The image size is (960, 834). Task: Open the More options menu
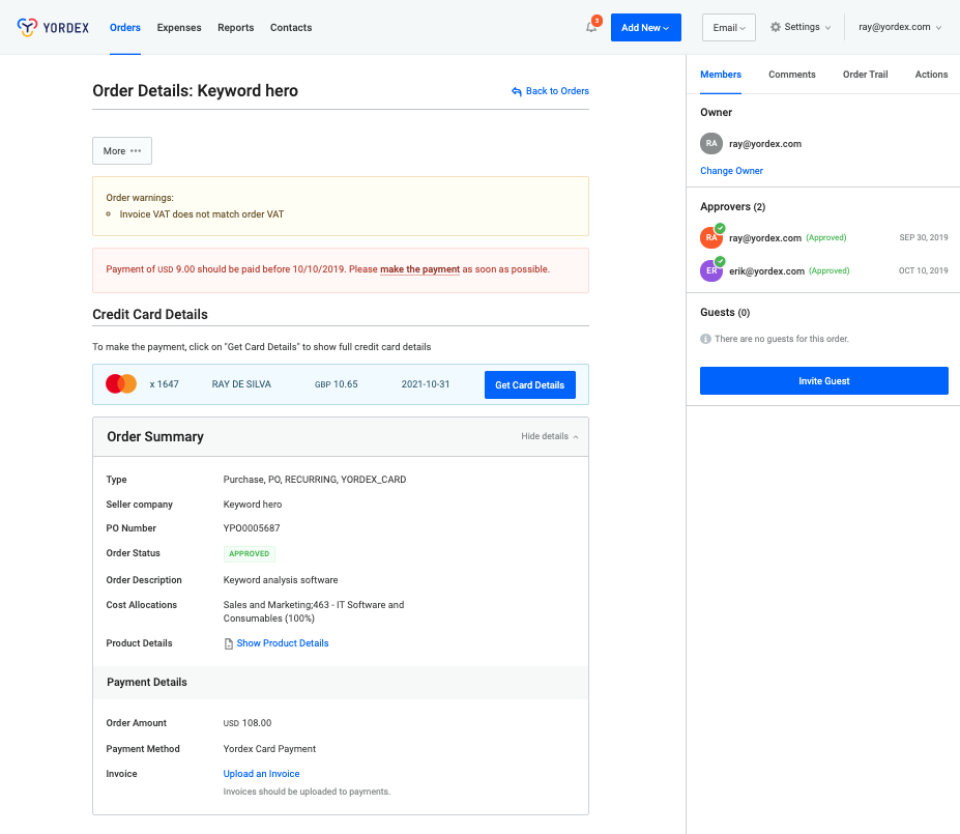click(122, 151)
